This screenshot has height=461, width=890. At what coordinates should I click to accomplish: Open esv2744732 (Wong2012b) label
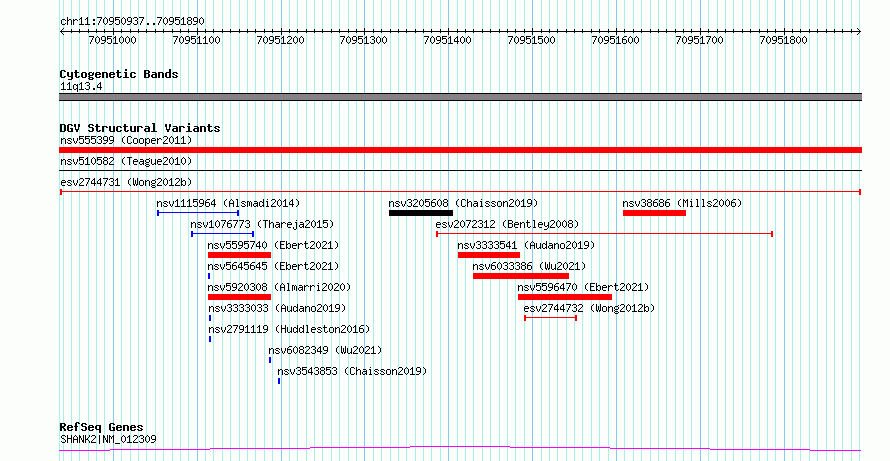tap(589, 308)
